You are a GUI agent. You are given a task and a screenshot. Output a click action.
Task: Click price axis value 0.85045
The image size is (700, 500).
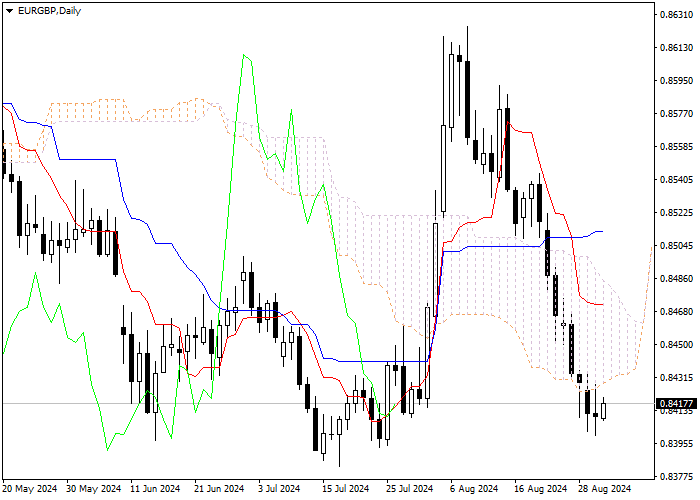pyautogui.click(x=677, y=246)
